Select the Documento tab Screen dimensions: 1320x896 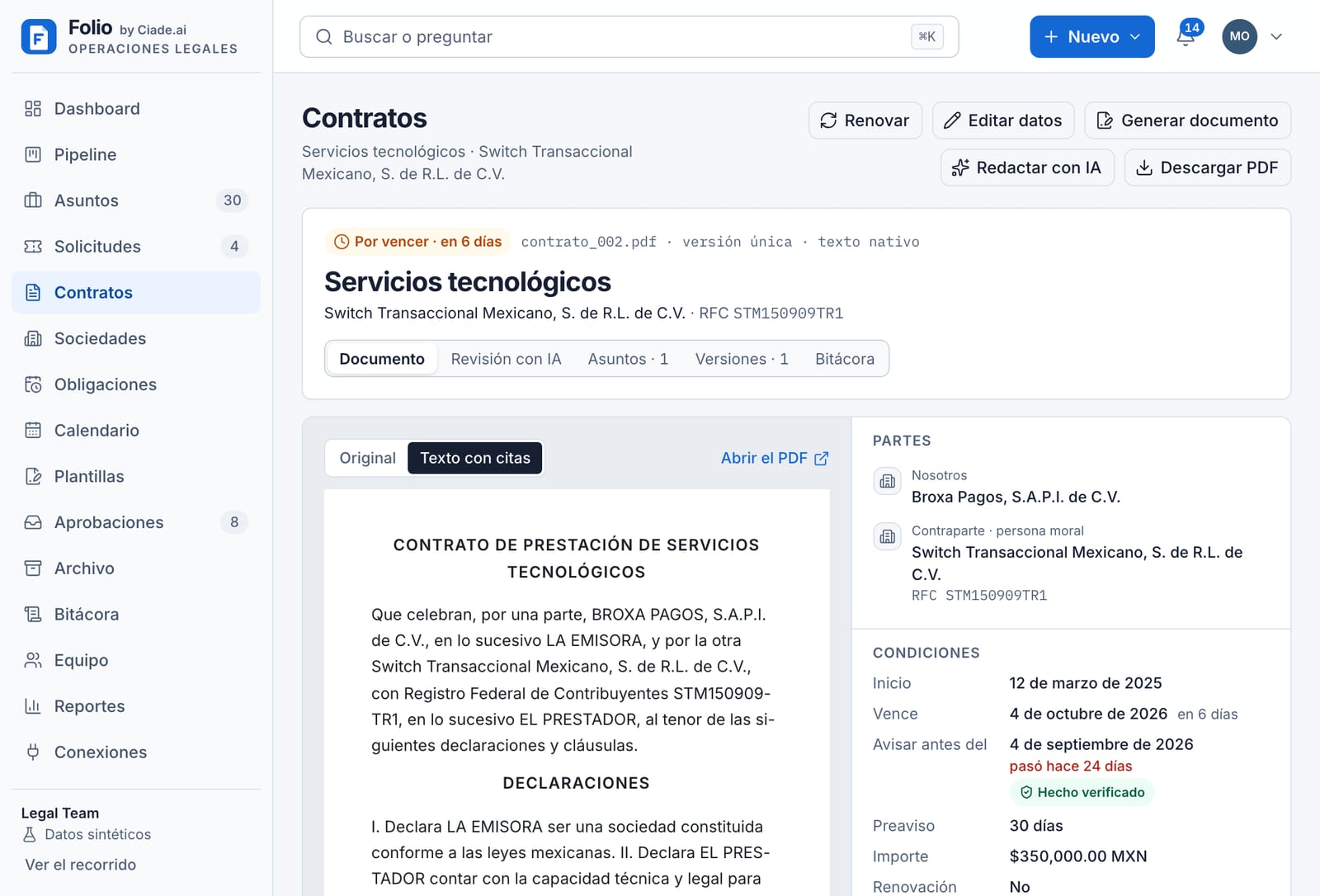382,359
